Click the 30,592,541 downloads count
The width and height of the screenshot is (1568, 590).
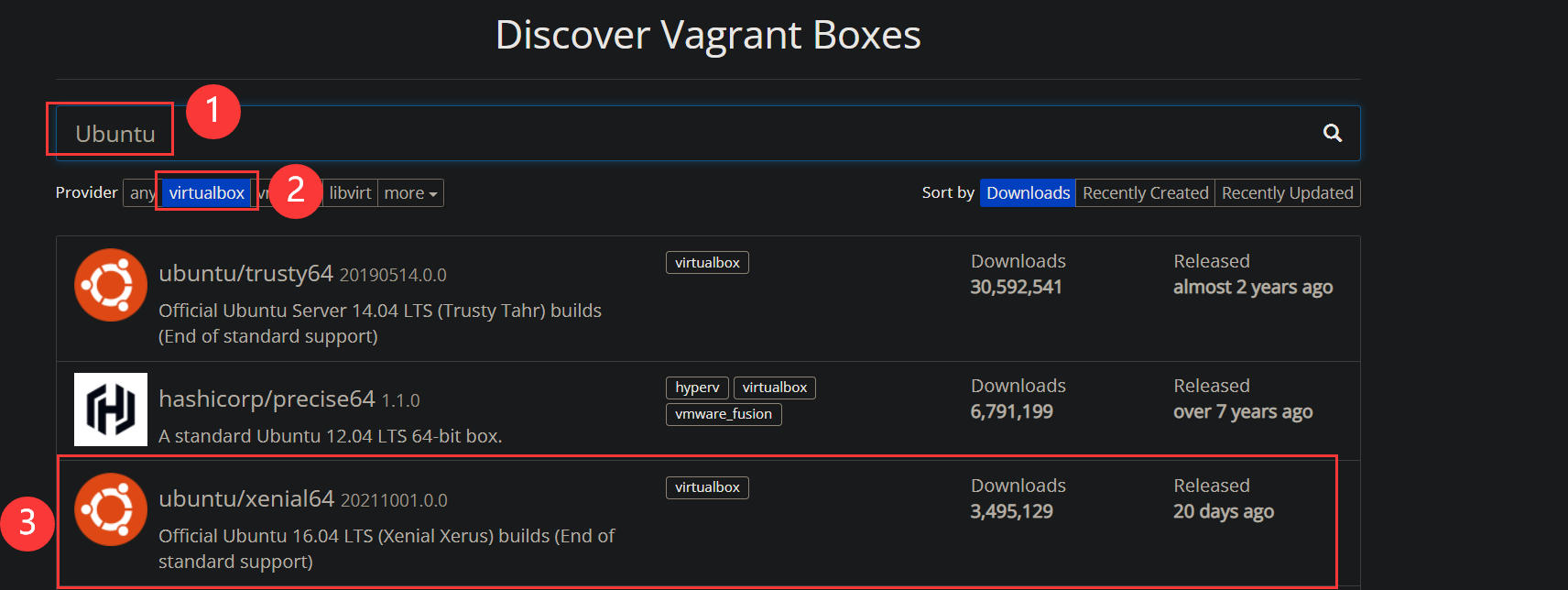click(x=1016, y=287)
